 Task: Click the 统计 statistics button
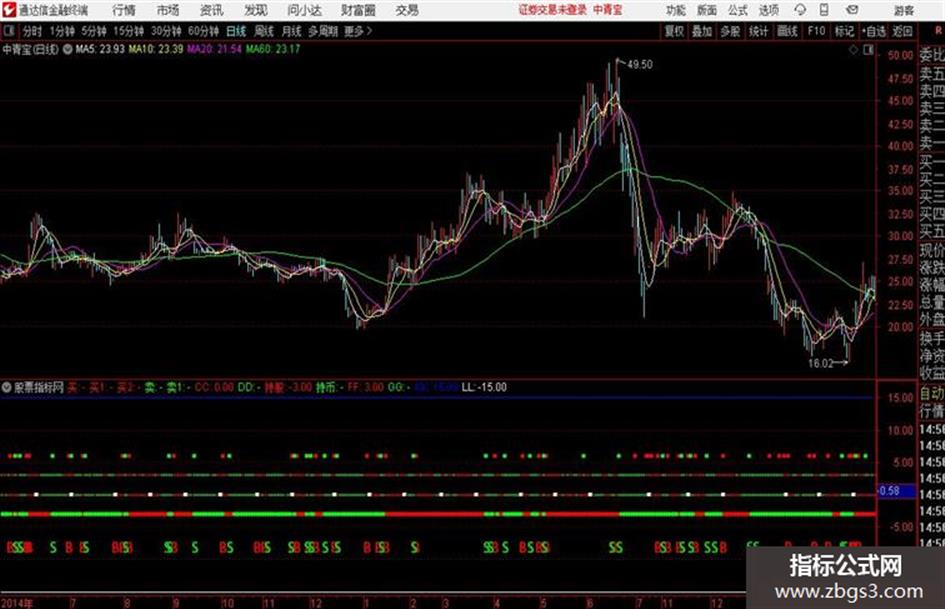tap(758, 31)
